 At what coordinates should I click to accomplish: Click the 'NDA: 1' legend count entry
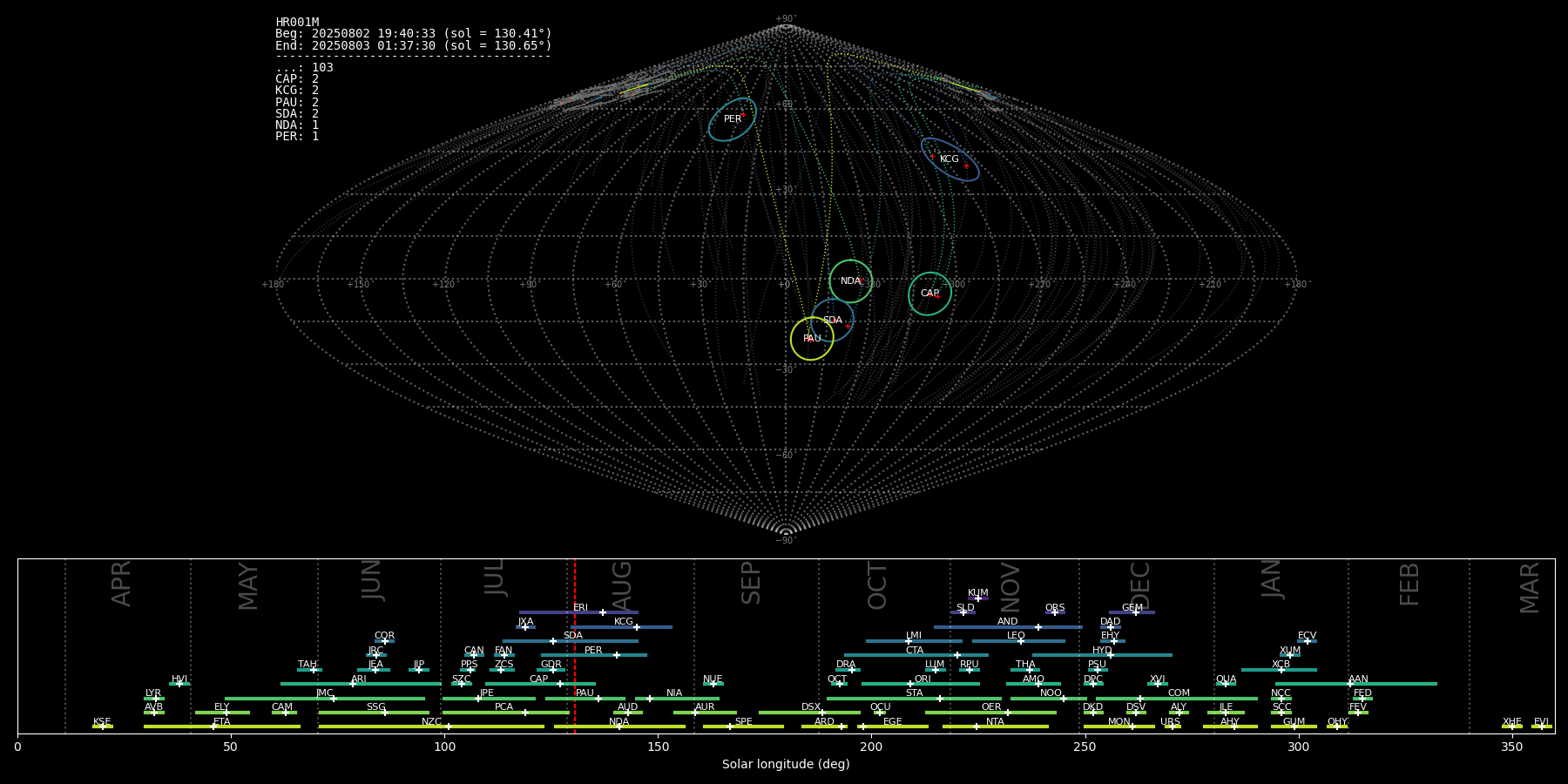coord(297,125)
